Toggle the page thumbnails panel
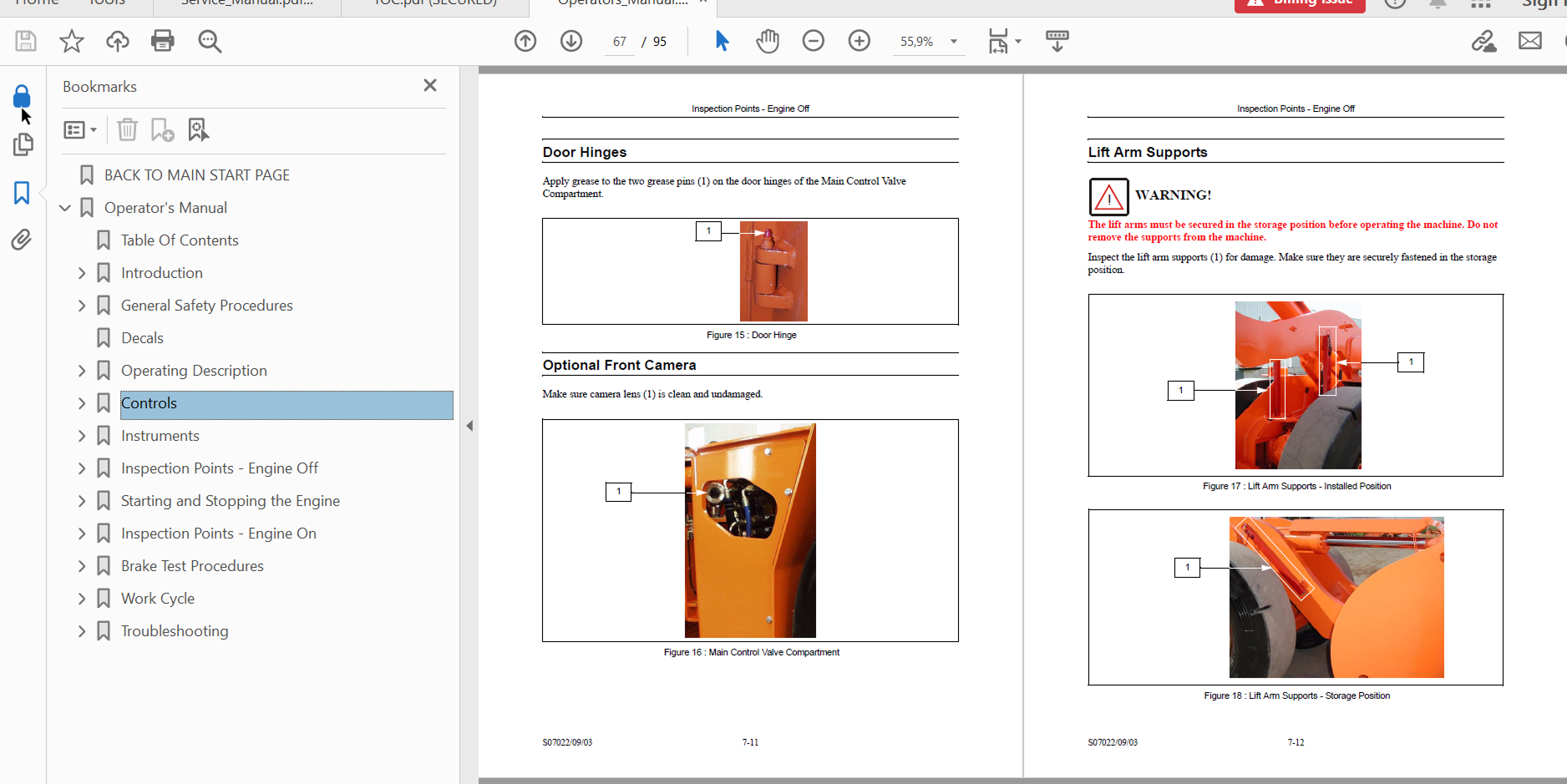 (x=23, y=144)
